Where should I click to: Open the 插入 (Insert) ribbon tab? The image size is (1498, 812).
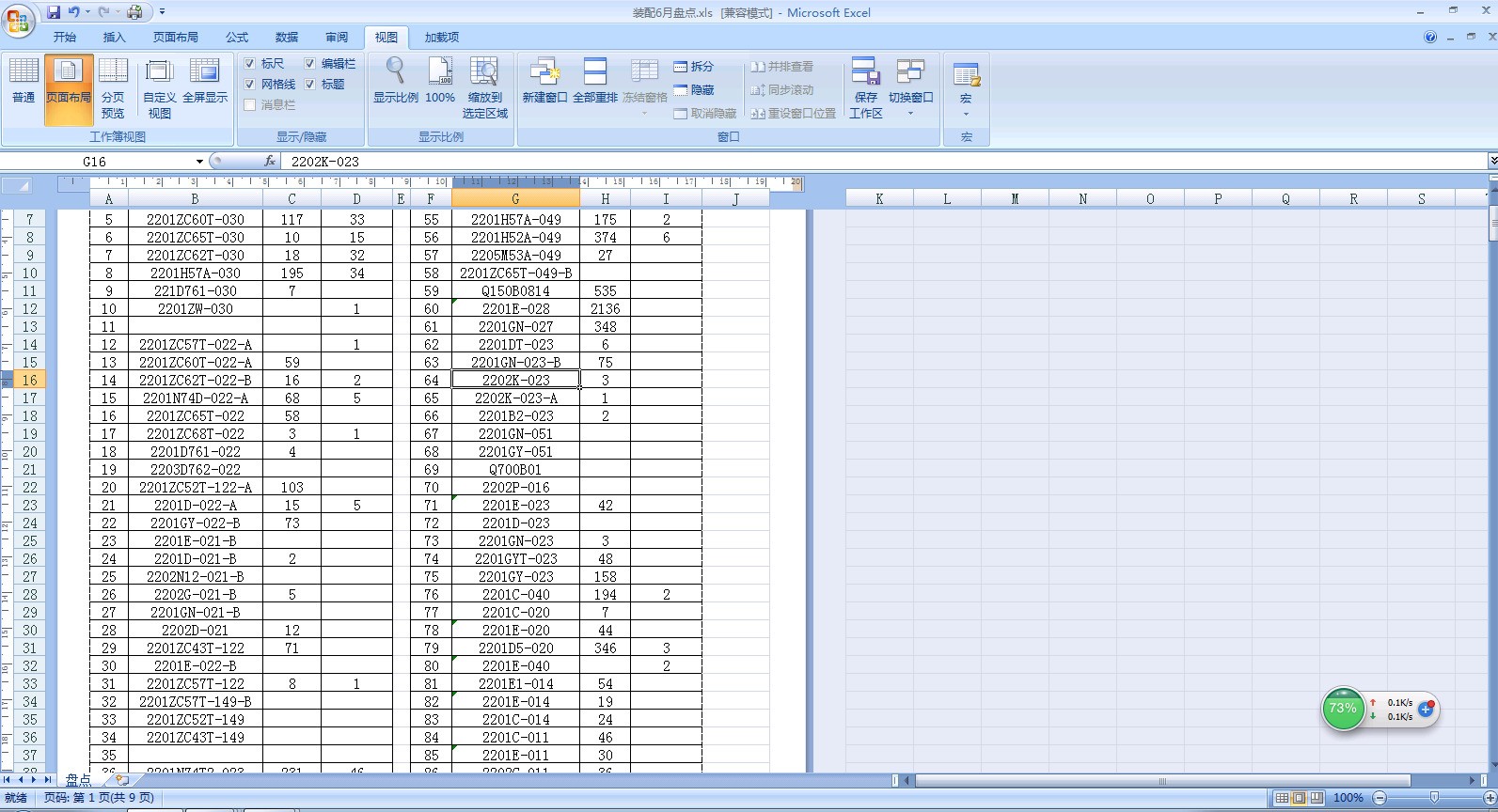(x=114, y=38)
